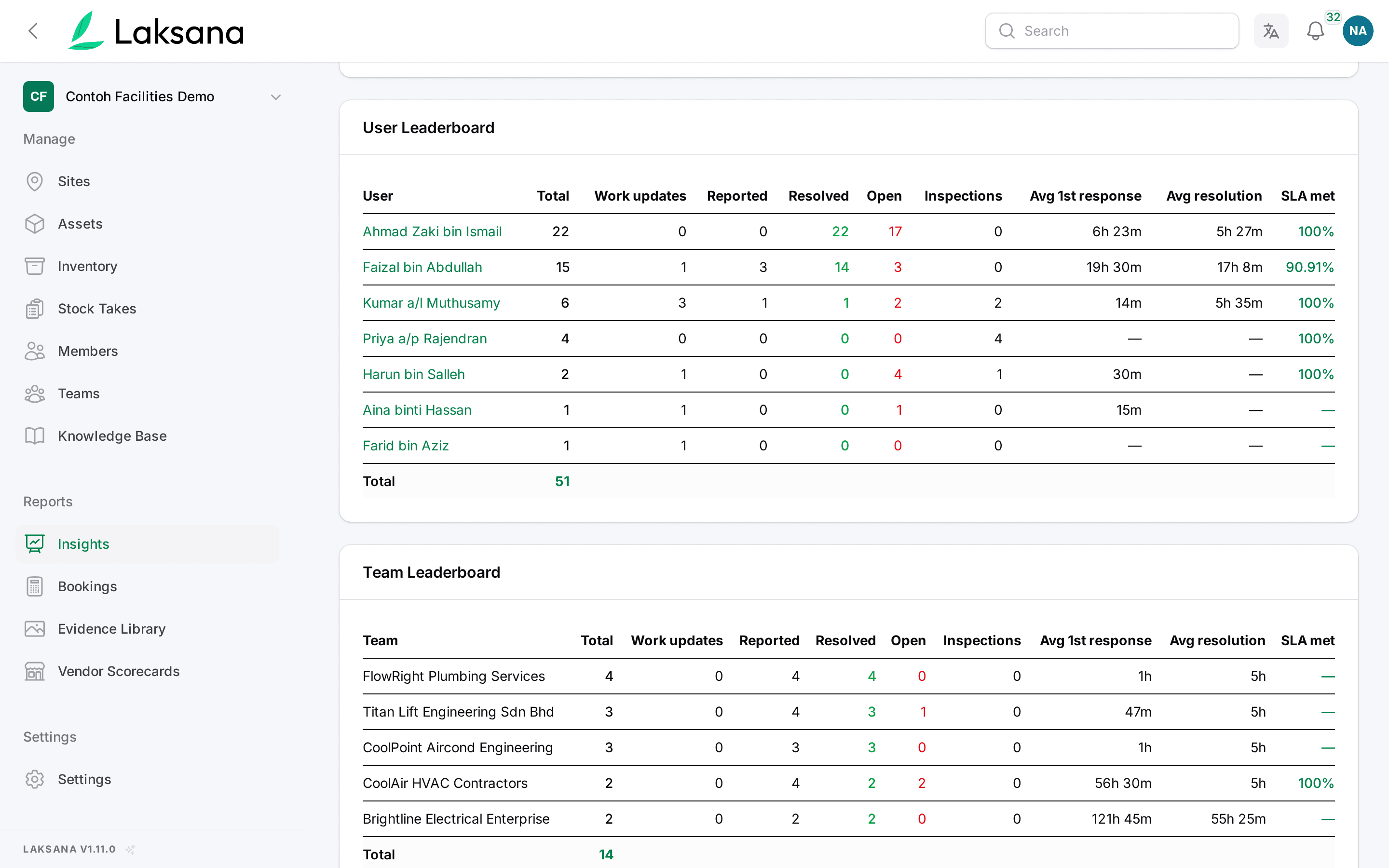This screenshot has height=868, width=1389.
Task: Open notifications bell icon
Action: (x=1315, y=31)
